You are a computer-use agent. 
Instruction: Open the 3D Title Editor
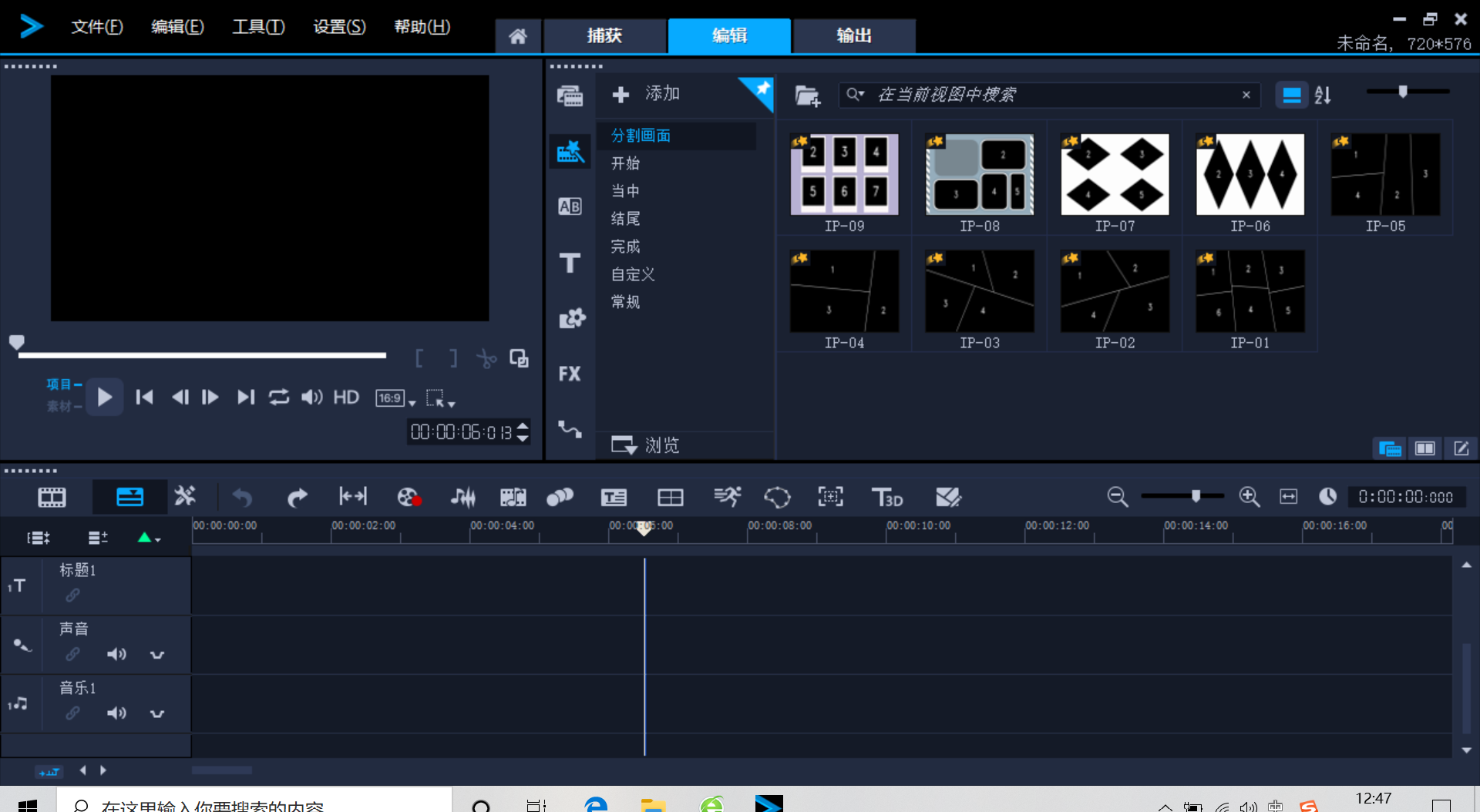click(886, 498)
